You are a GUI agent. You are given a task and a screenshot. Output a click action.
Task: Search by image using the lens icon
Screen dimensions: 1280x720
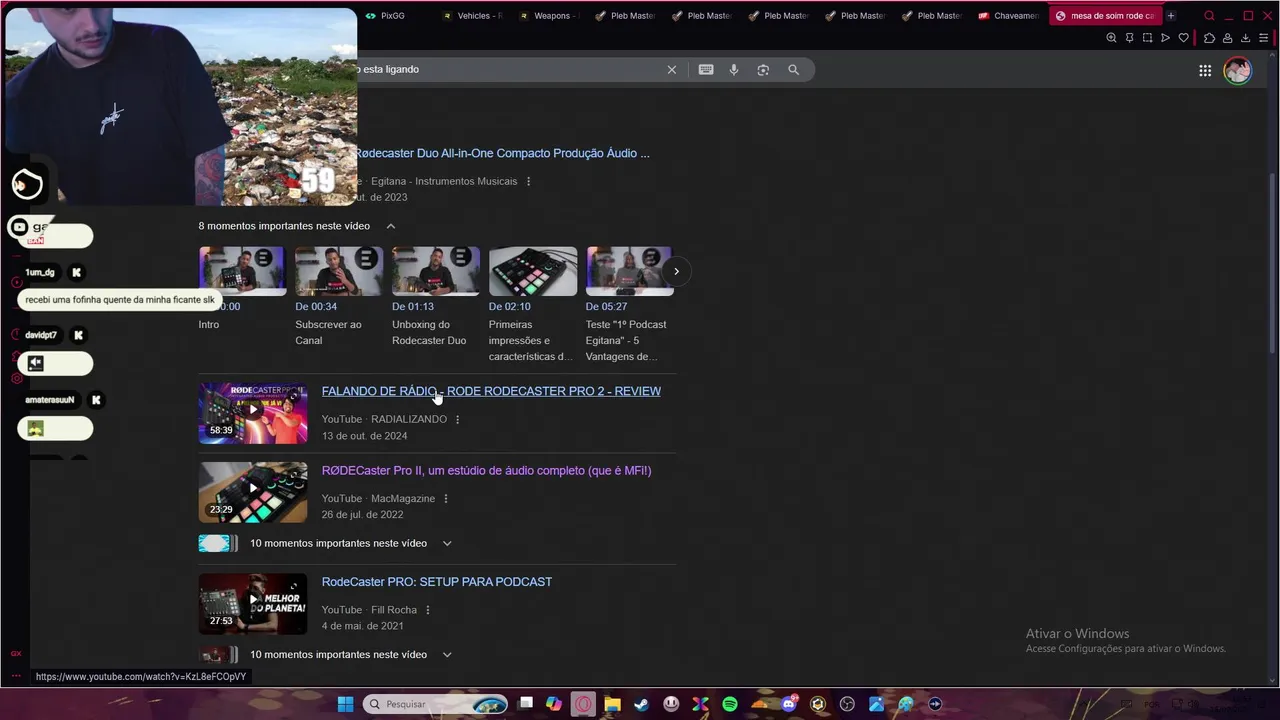(x=763, y=70)
